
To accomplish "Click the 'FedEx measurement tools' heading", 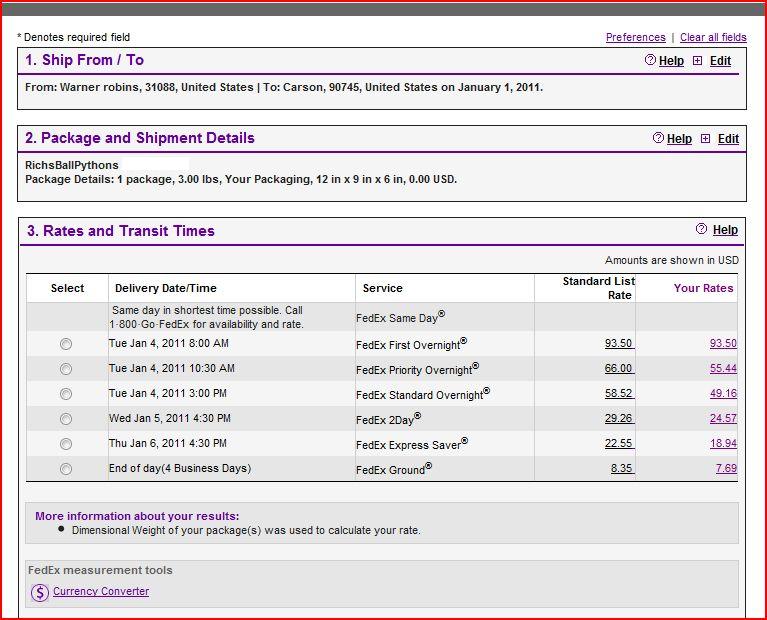I will 100,570.
